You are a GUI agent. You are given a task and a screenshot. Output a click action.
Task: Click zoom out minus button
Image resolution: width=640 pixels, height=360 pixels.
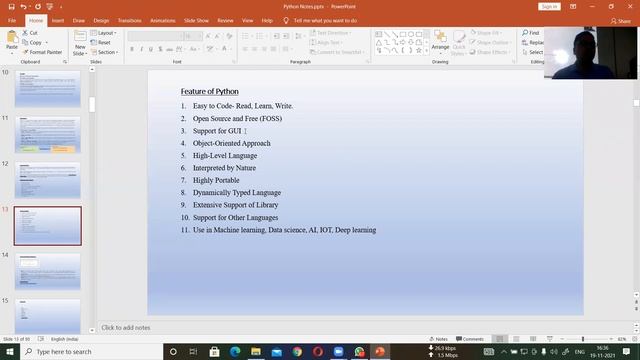click(562, 339)
